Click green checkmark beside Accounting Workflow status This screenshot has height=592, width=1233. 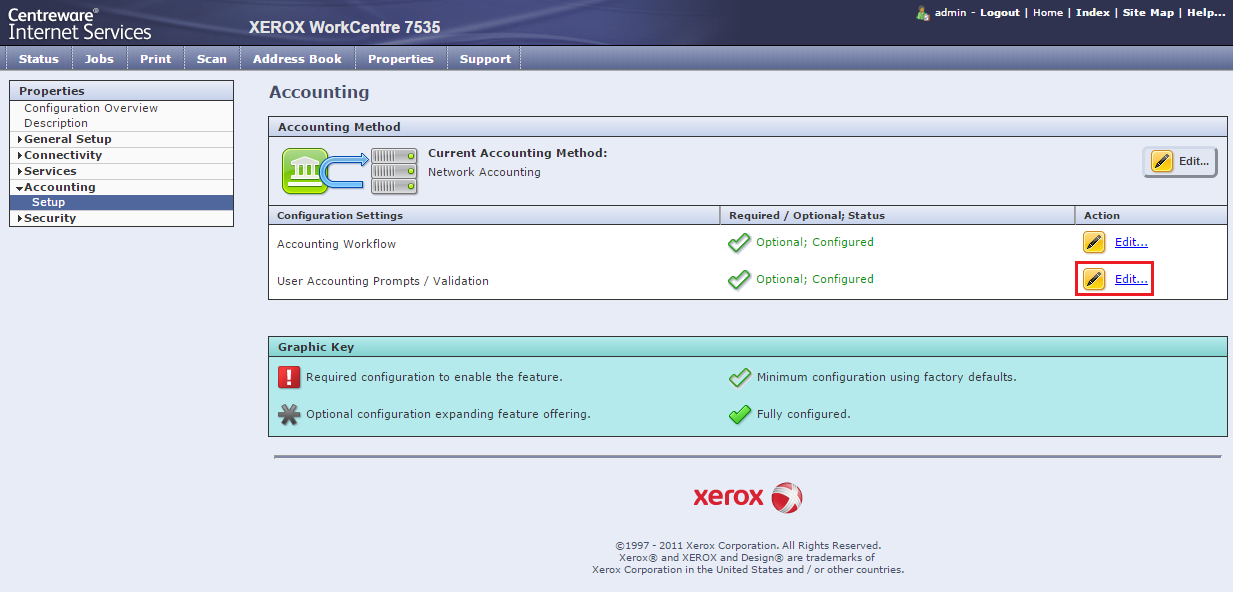click(739, 243)
